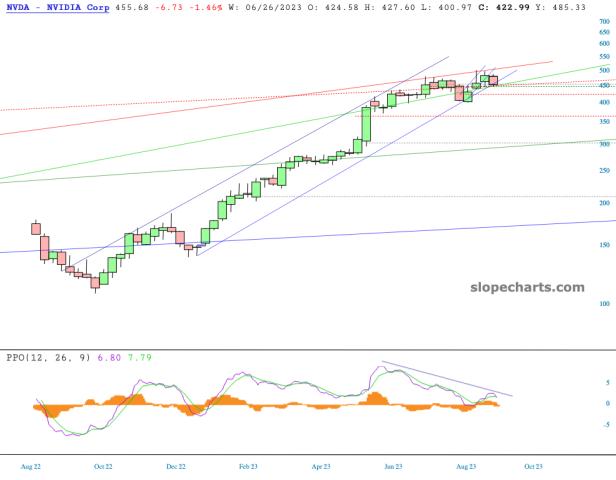Click the high value 427.60
The width and height of the screenshot is (616, 480).
(398, 7)
